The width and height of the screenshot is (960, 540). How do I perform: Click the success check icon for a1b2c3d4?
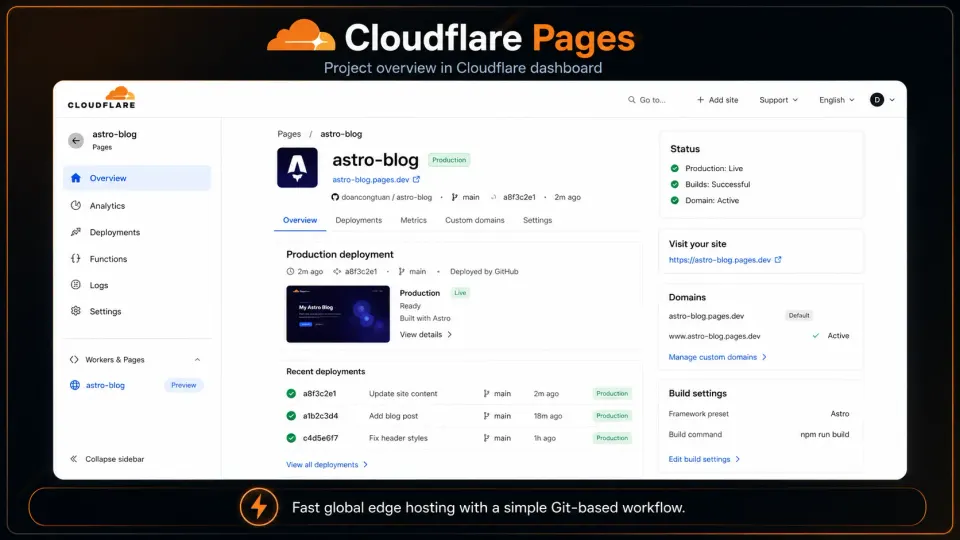coord(291,416)
